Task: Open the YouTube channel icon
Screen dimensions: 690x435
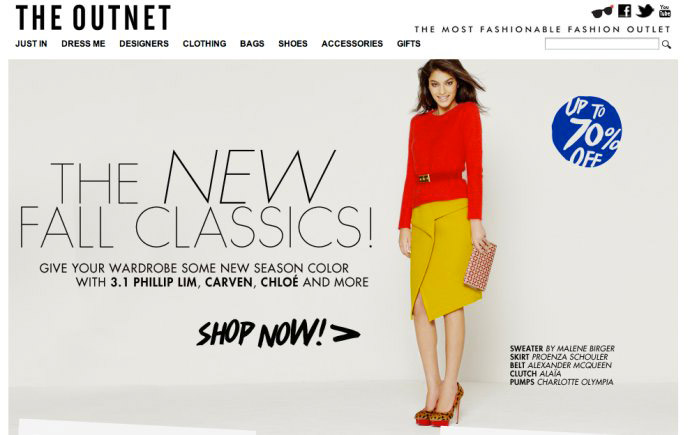Action: (x=664, y=11)
